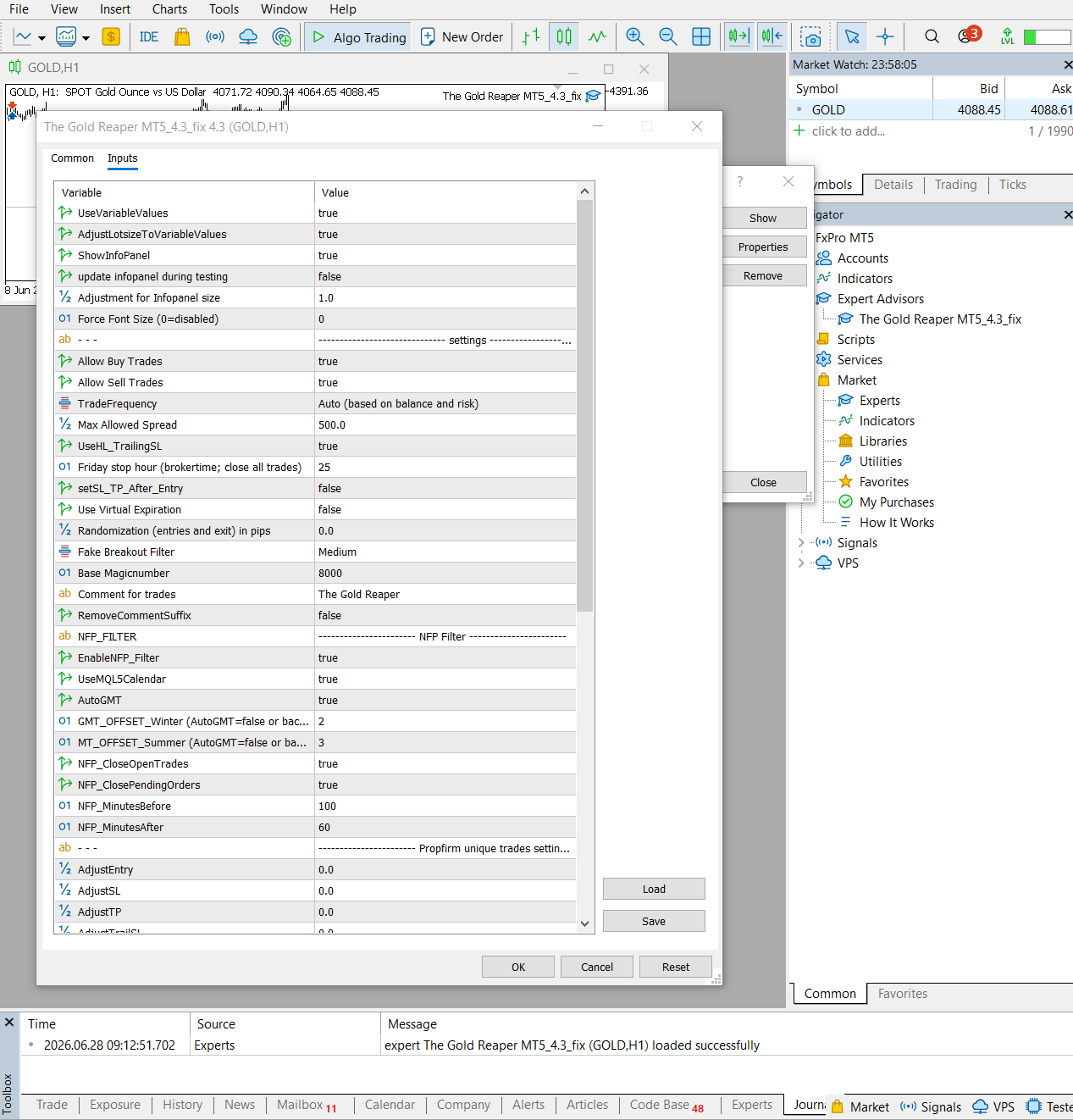The width and height of the screenshot is (1073, 1120).
Task: Click the inputs list scroll-down arrow
Action: tap(584, 924)
